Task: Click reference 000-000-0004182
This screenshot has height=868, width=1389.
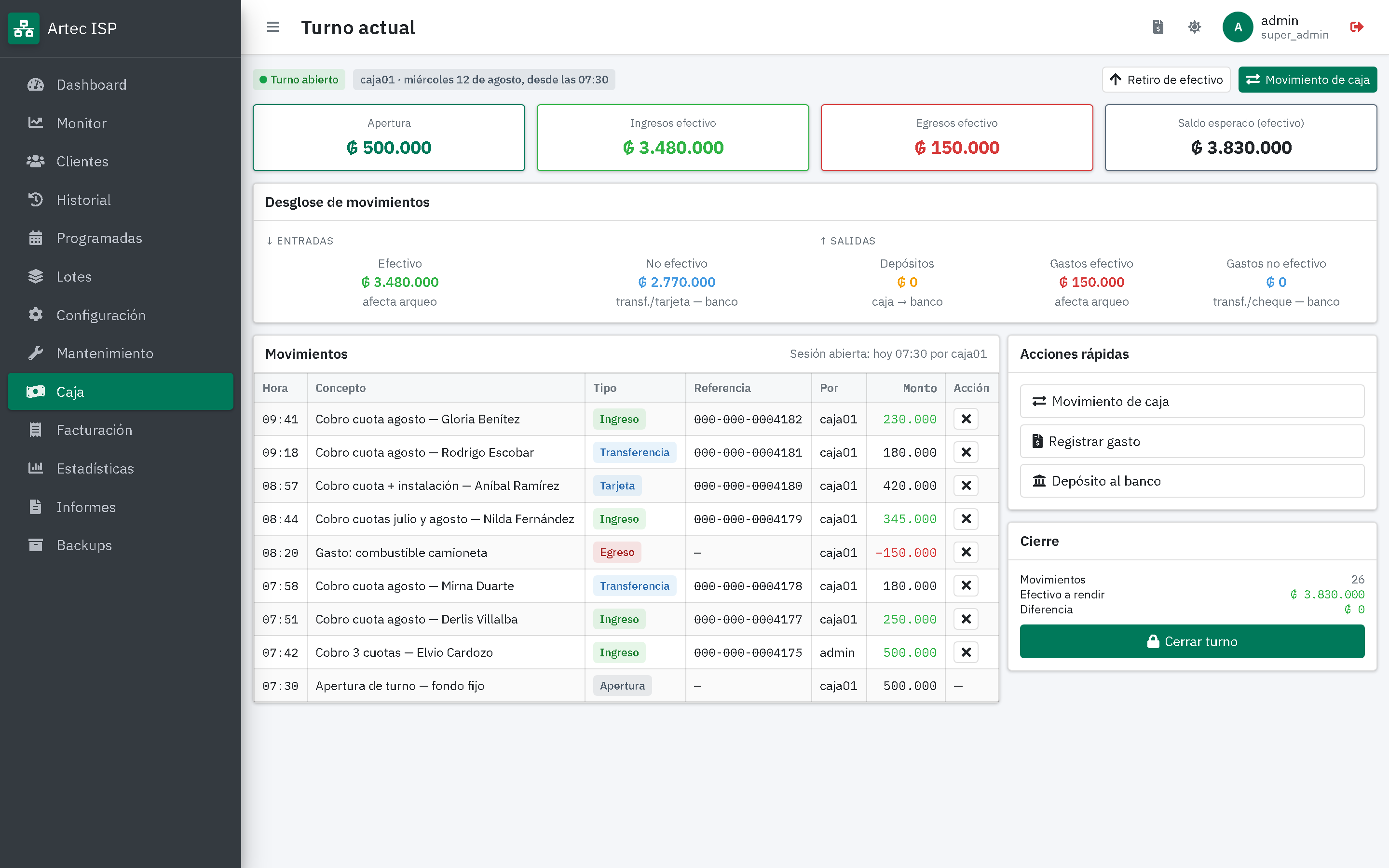Action: (748, 419)
